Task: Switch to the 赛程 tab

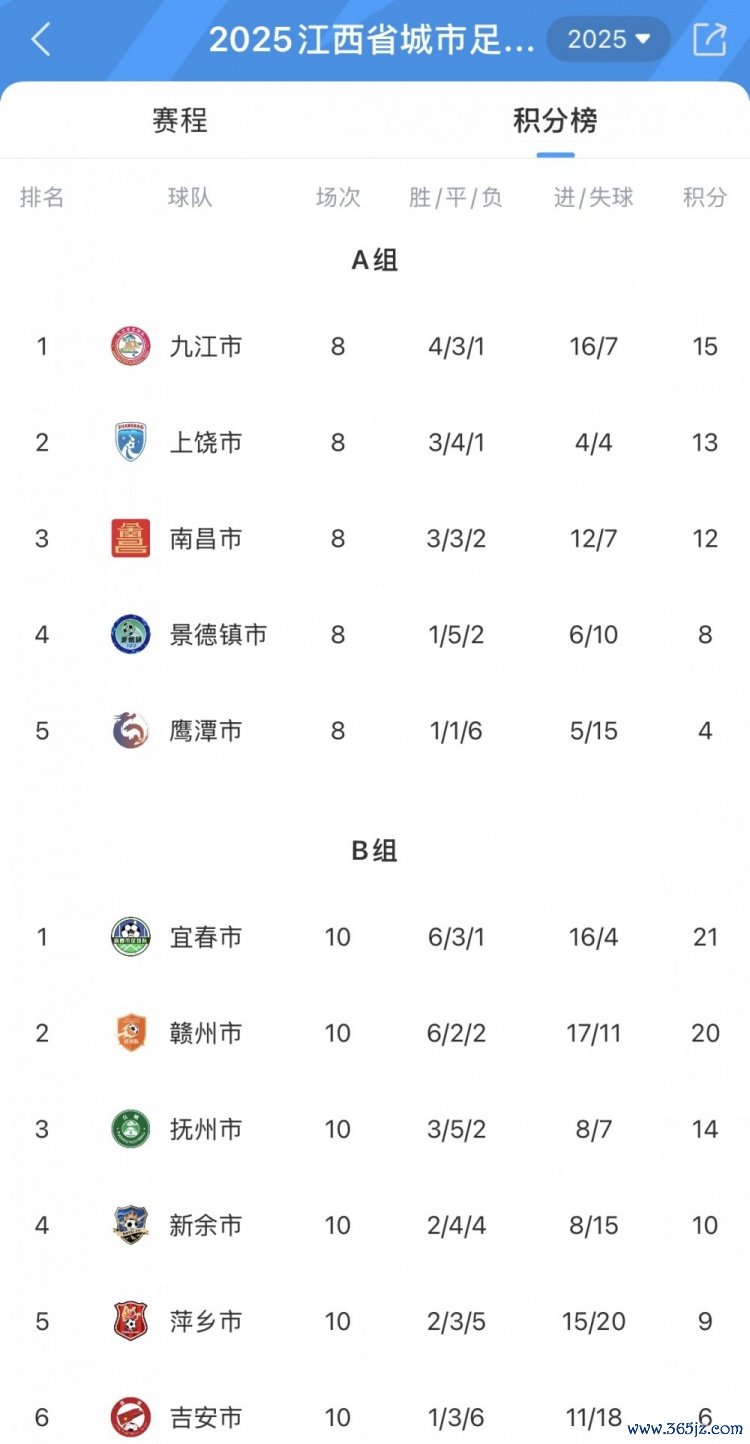Action: click(x=180, y=121)
